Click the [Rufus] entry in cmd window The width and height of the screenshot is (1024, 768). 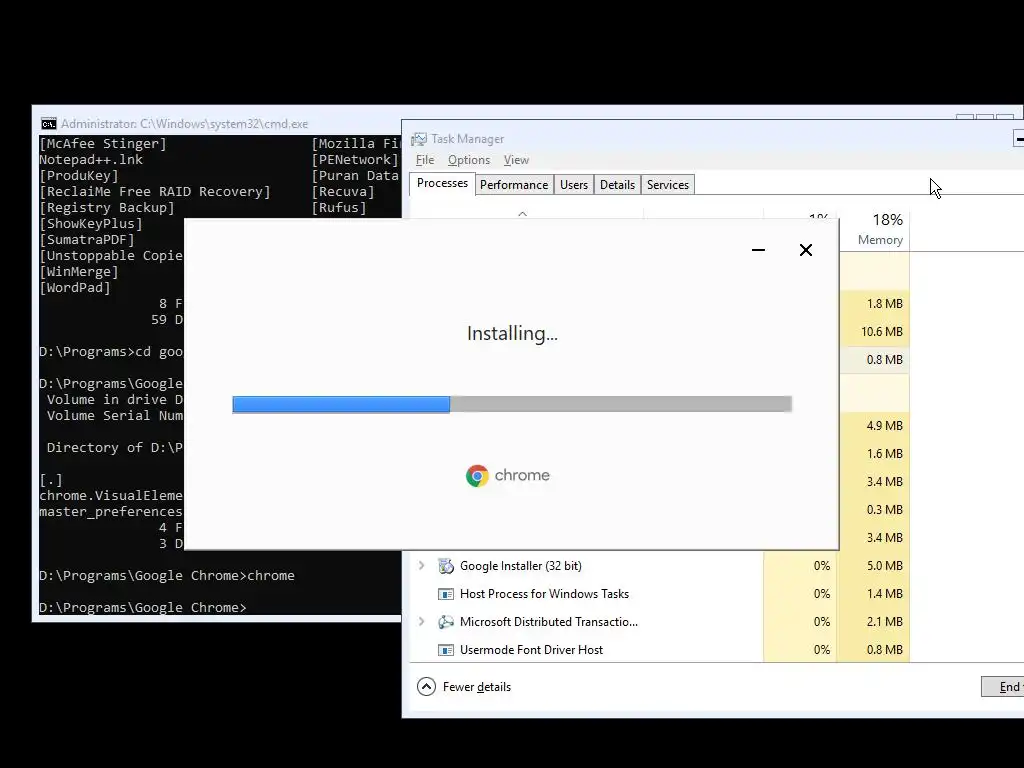339,208
